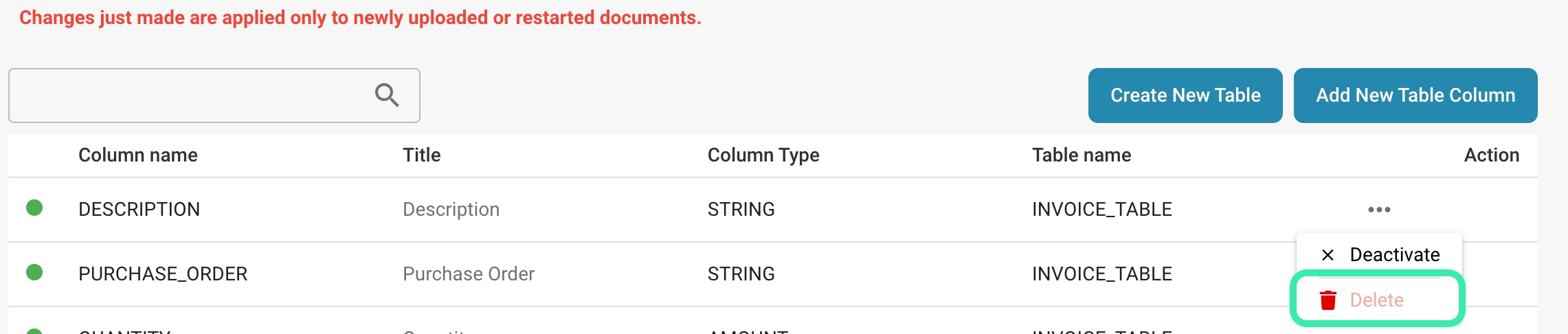Image resolution: width=1568 pixels, height=334 pixels.
Task: Click green status dot of DESCRIPTION row
Action: (x=34, y=208)
